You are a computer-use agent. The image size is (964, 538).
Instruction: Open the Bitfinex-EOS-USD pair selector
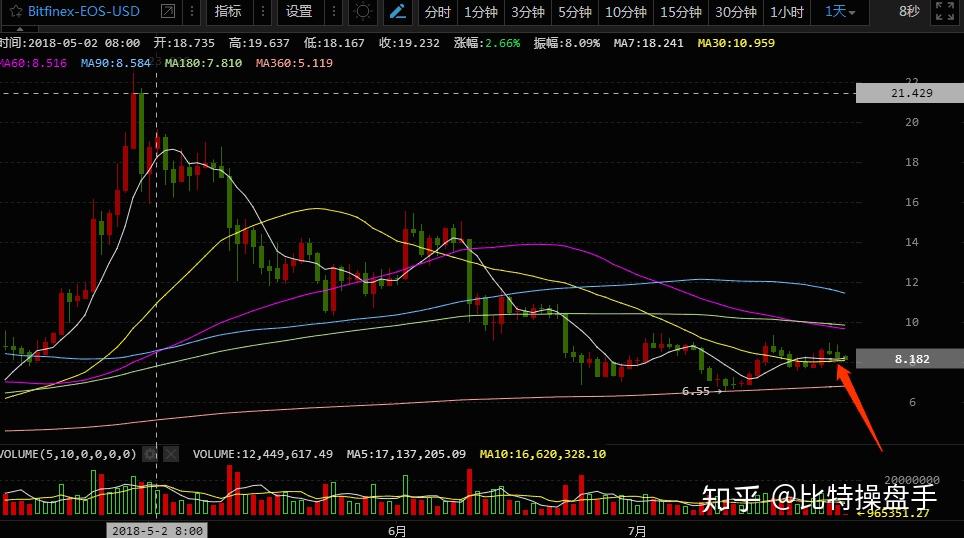click(84, 12)
